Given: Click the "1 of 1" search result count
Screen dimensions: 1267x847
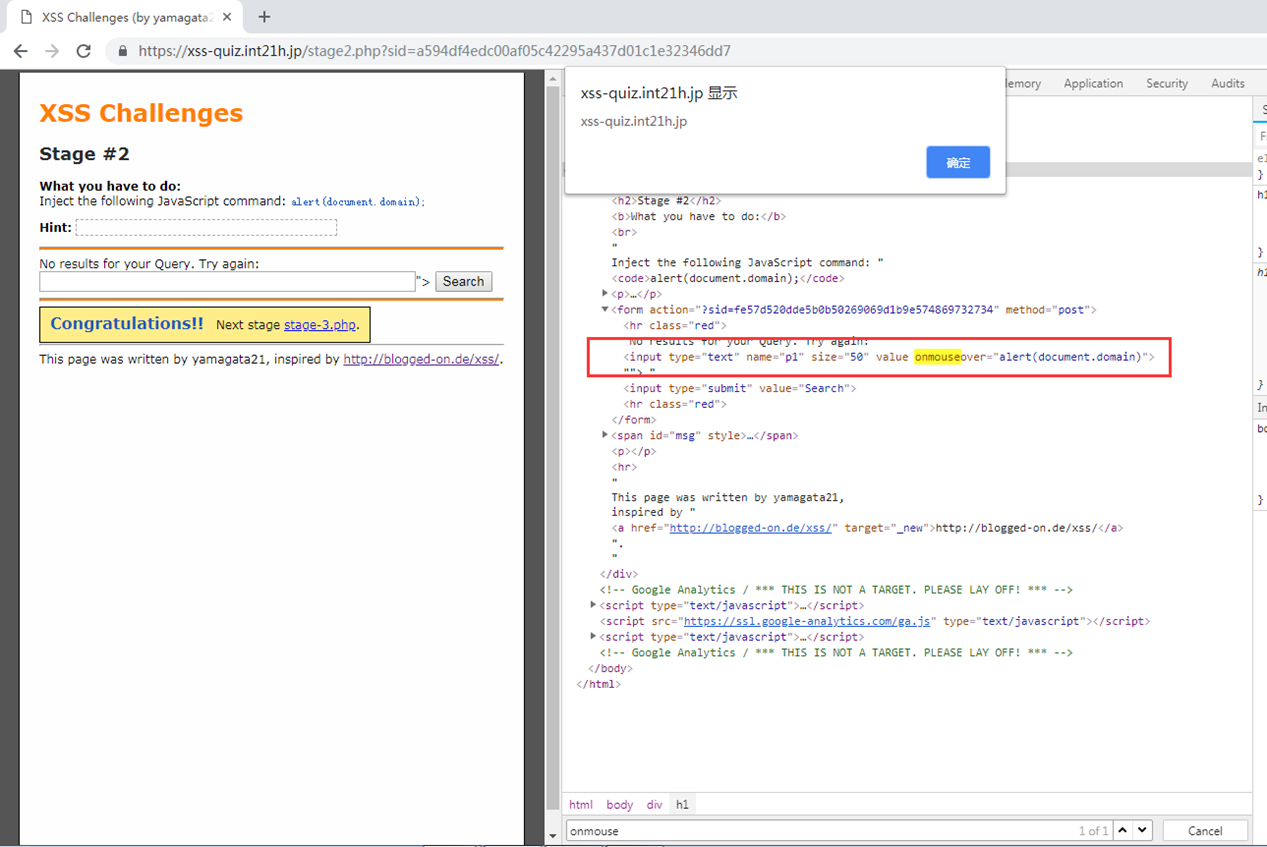Looking at the screenshot, I should pos(1093,831).
